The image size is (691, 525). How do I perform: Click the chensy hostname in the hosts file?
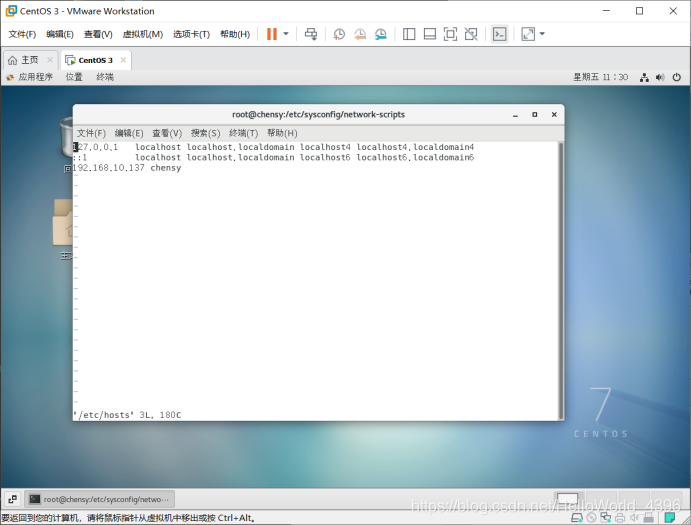click(166, 168)
